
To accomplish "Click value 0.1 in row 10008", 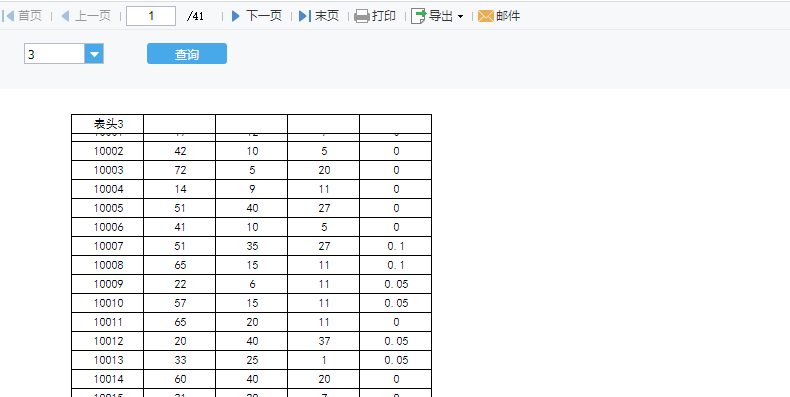I will (396, 265).
